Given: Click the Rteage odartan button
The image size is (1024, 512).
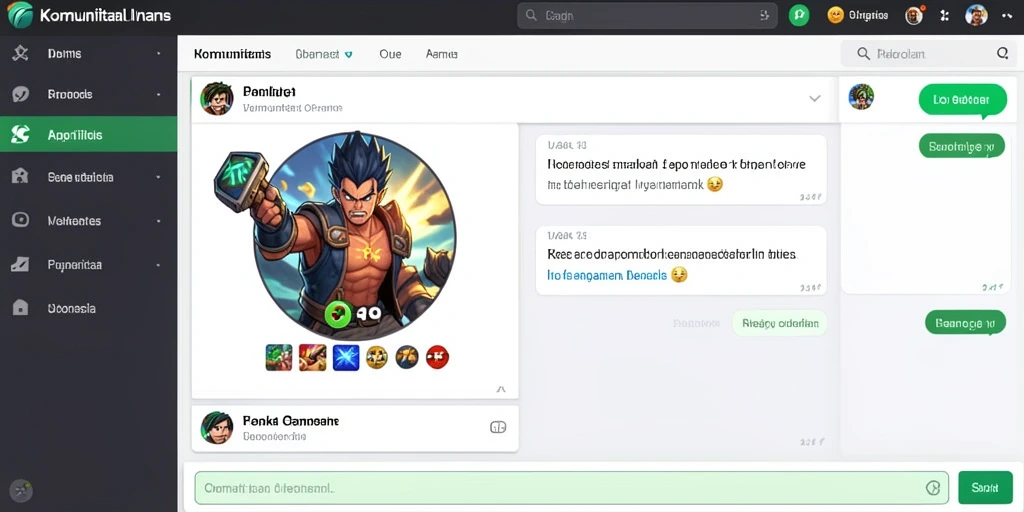Looking at the screenshot, I should 780,323.
